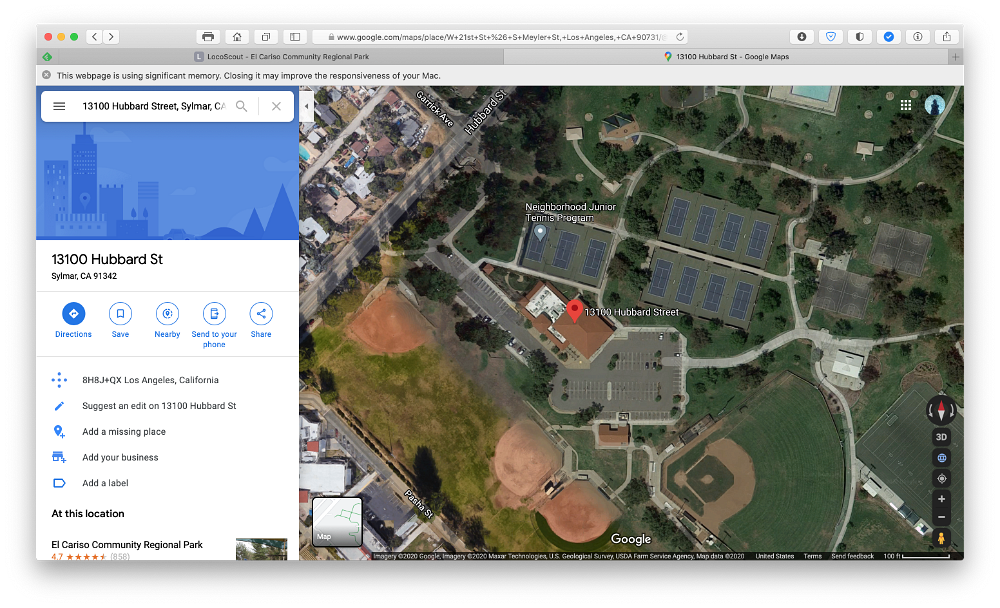The height and width of the screenshot is (608, 1000).
Task: Select the 13100 Hubbard St Google Maps tab
Action: (726, 57)
